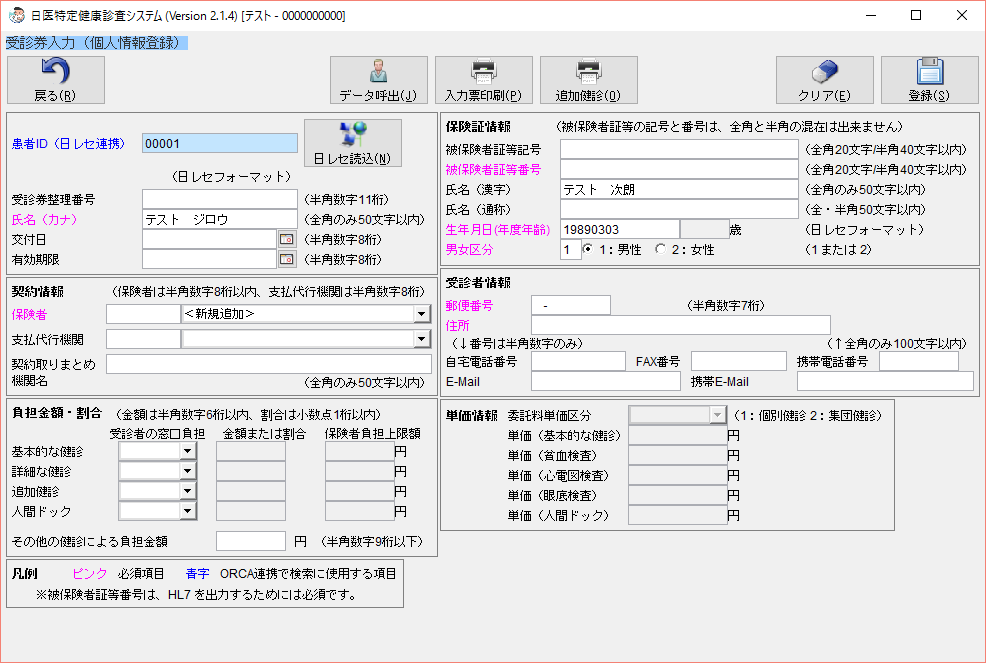Click the データ呼出 data retrieval icon

click(378, 73)
